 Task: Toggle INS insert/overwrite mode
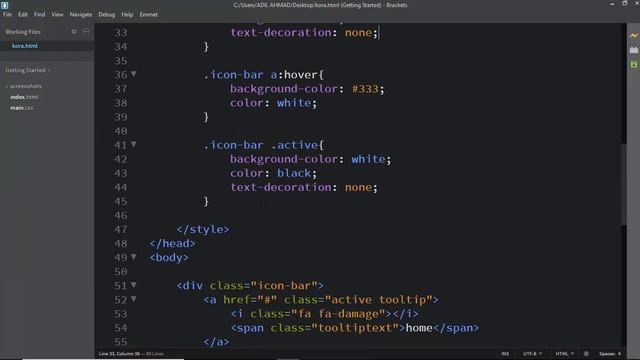(x=505, y=354)
